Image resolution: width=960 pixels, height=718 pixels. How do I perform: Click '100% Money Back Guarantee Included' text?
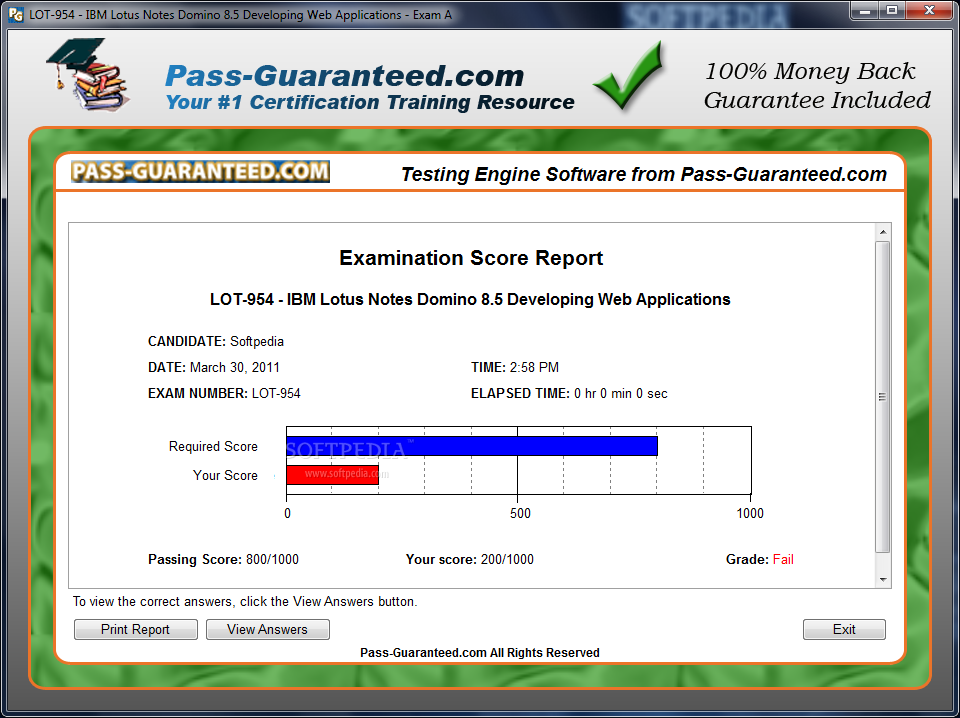[x=817, y=85]
